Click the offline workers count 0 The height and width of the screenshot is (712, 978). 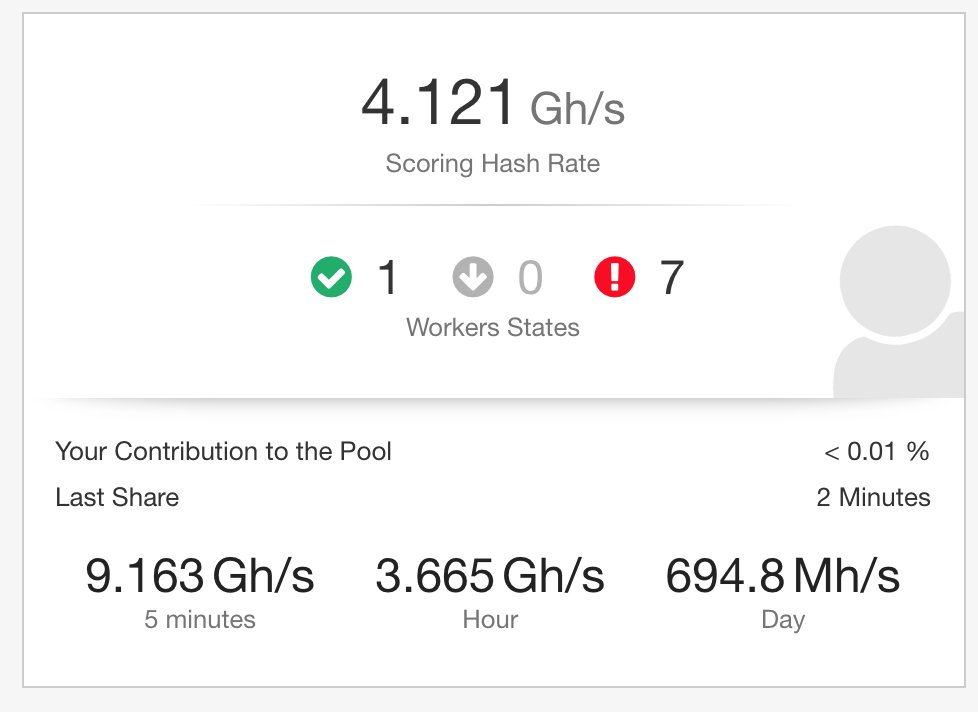[530, 277]
